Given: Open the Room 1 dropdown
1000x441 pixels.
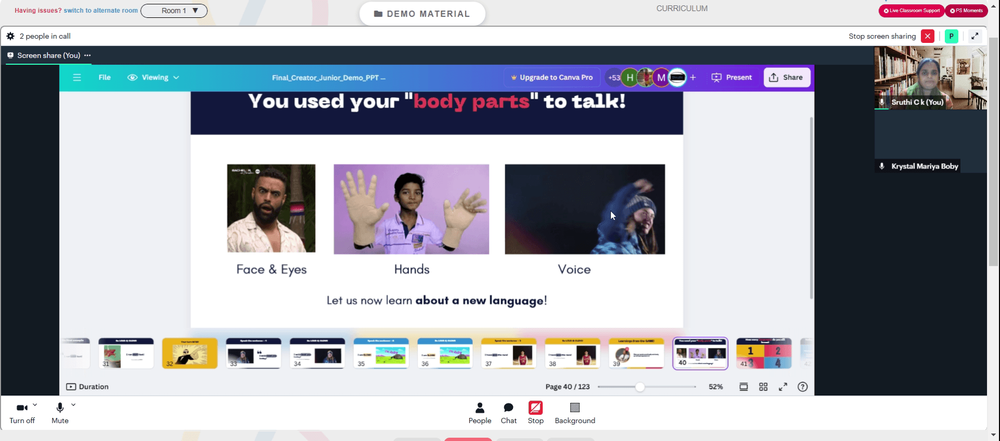Looking at the screenshot, I should coord(174,11).
